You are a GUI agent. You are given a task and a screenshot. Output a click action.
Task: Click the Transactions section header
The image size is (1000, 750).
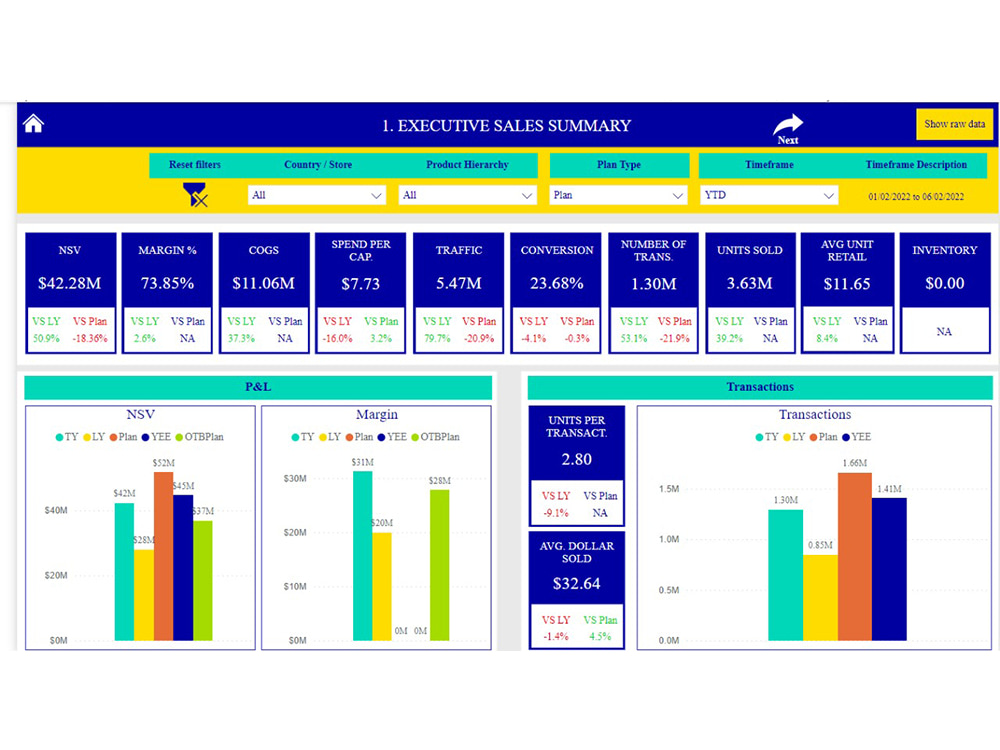click(760, 387)
